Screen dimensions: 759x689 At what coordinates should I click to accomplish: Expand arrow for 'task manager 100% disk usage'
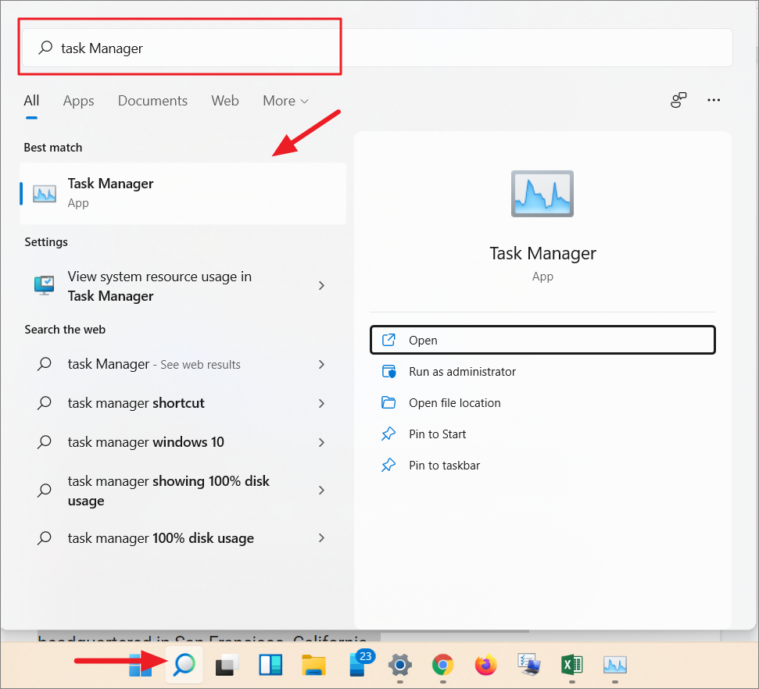[x=321, y=538]
